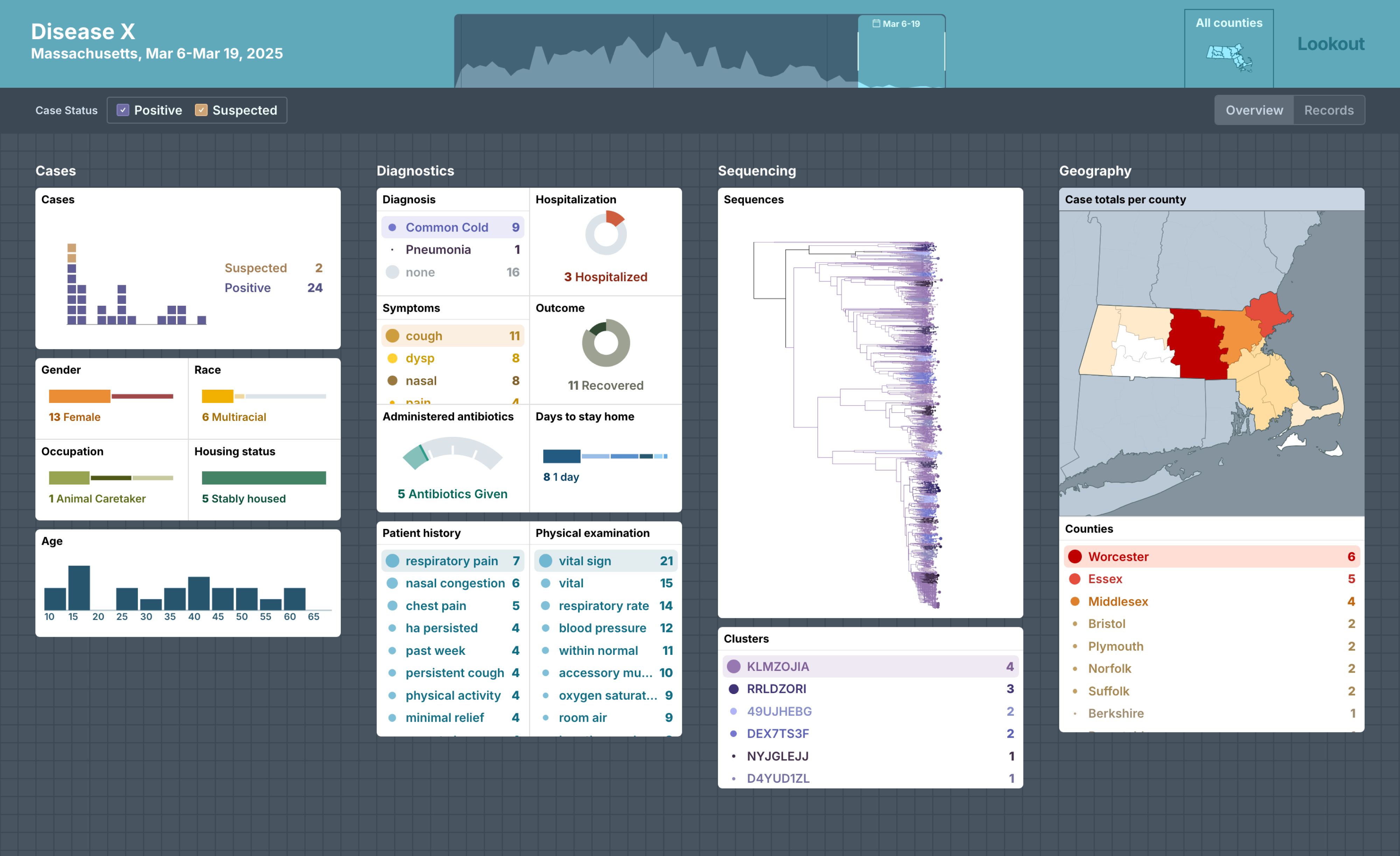Click the Gender distribution bar

tap(111, 396)
